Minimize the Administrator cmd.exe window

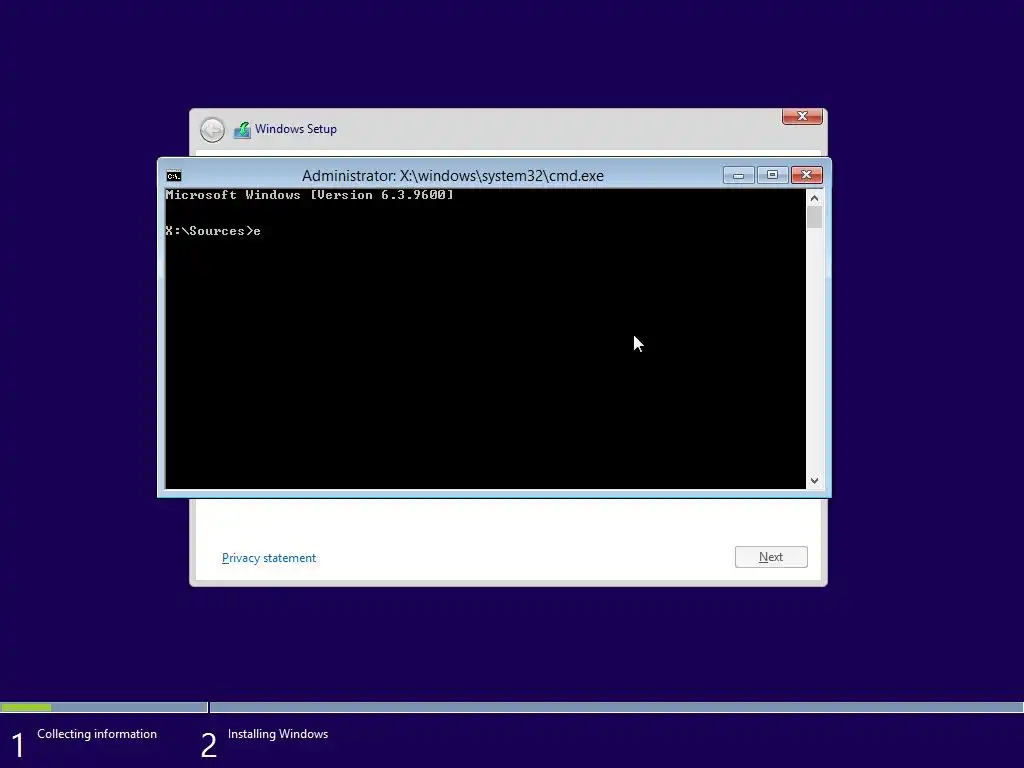(x=739, y=175)
